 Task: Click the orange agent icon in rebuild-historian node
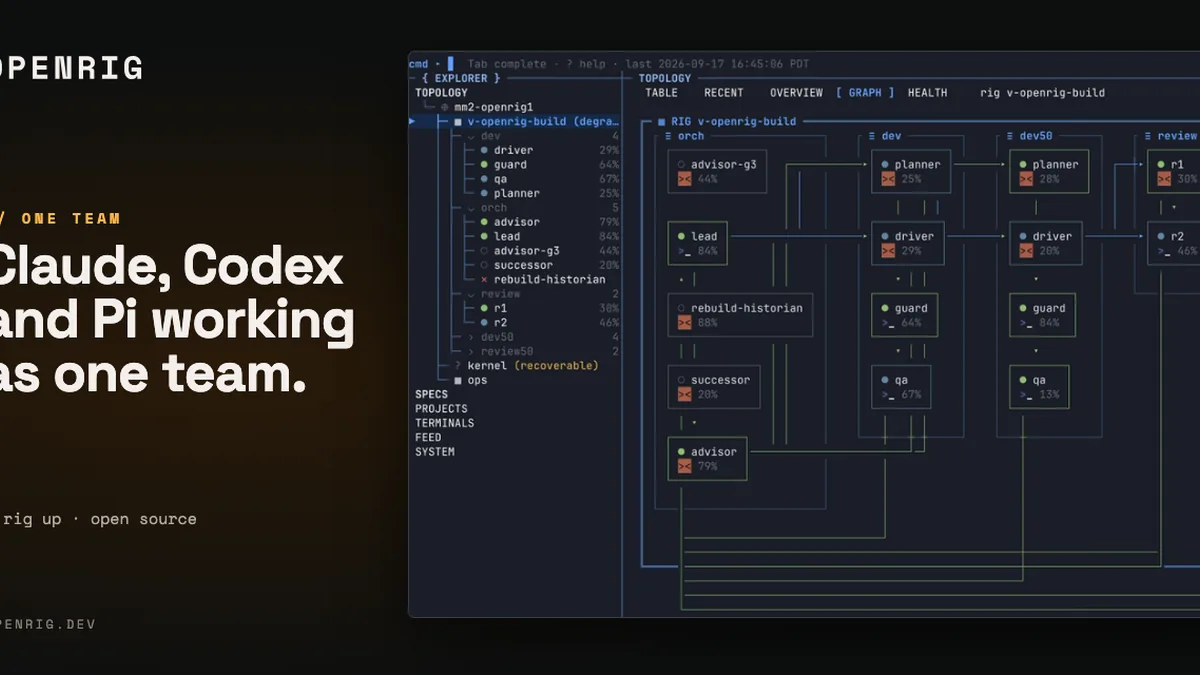[x=684, y=323]
